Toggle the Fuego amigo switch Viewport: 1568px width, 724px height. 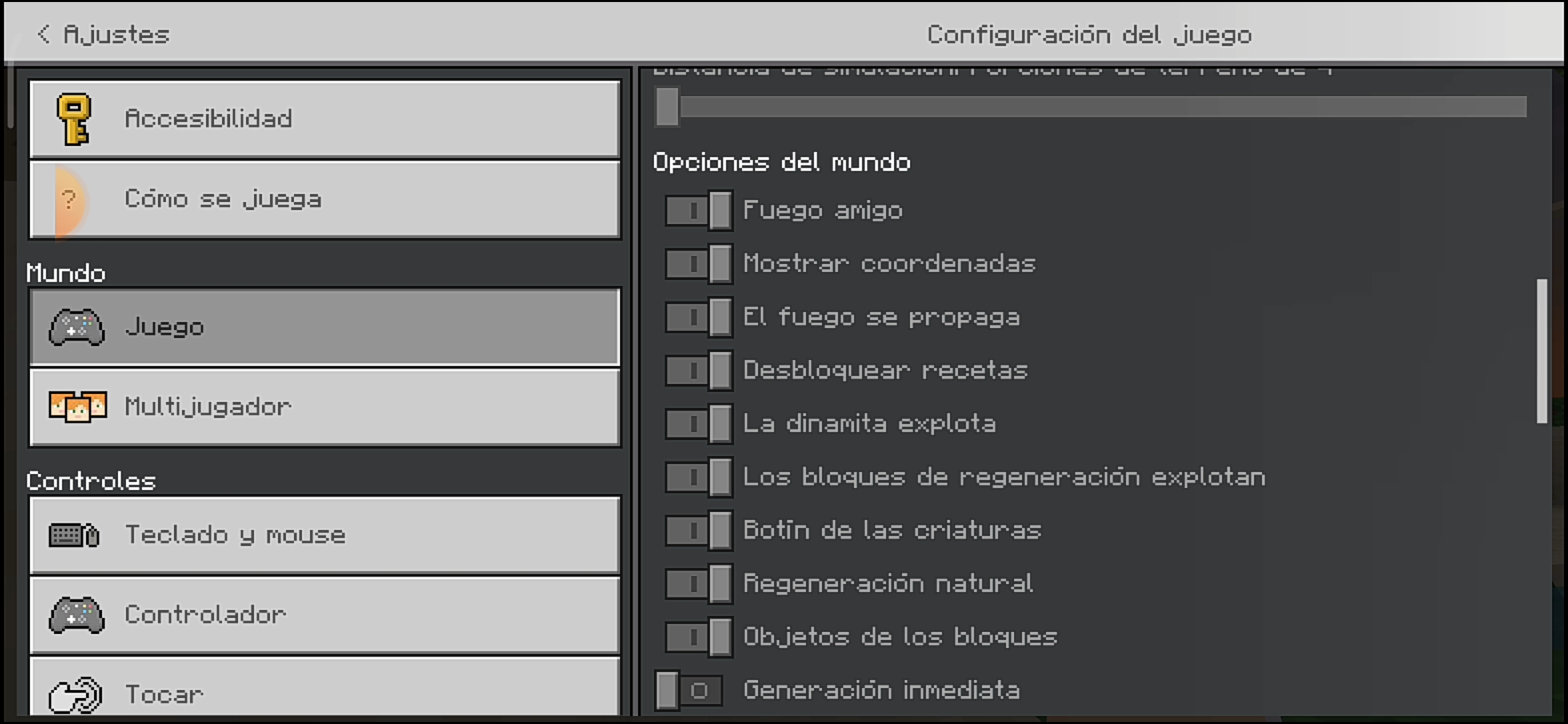coord(698,210)
